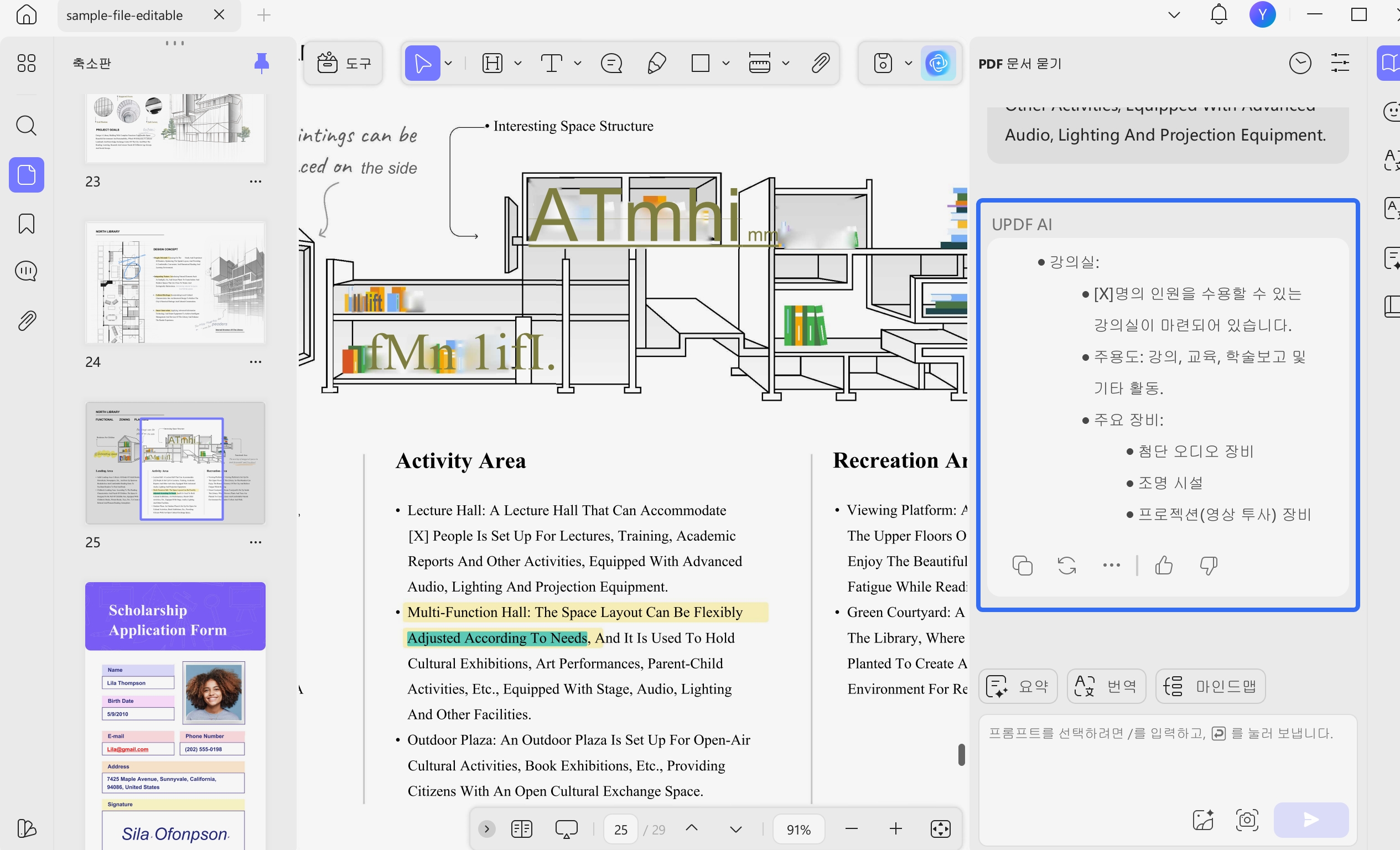Expand the text tool dropdown arrow
The width and height of the screenshot is (1400, 850).
point(578,63)
